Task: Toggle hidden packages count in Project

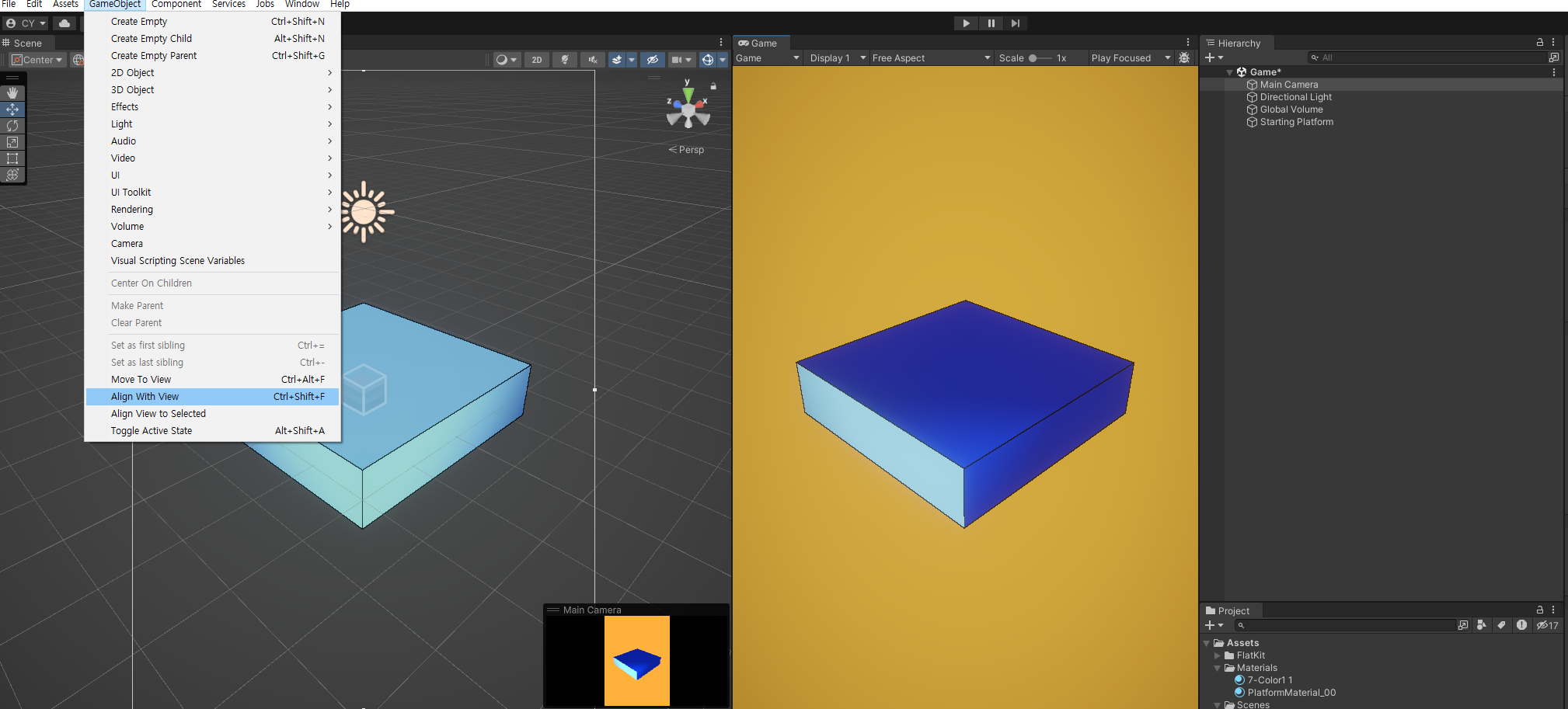Action: [1548, 625]
